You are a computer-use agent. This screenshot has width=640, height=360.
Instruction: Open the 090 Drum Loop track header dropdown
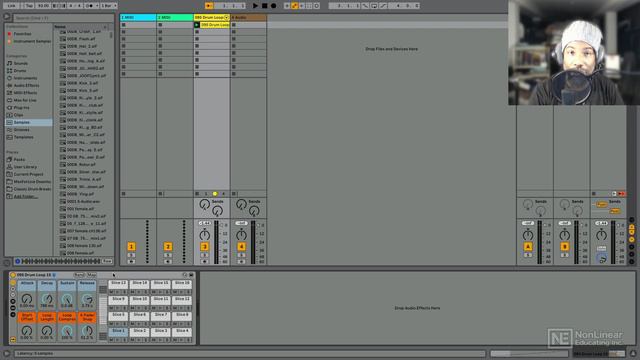click(227, 18)
